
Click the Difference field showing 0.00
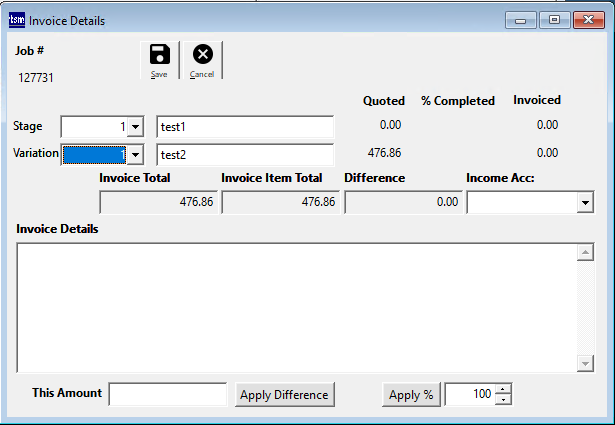coord(403,202)
